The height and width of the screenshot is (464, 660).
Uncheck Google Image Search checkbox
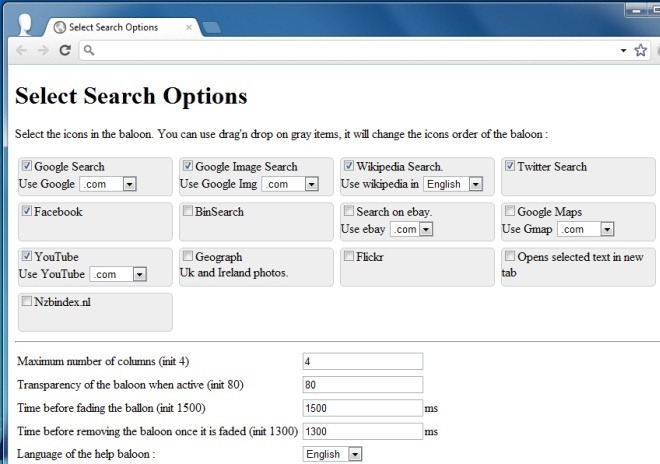188,165
